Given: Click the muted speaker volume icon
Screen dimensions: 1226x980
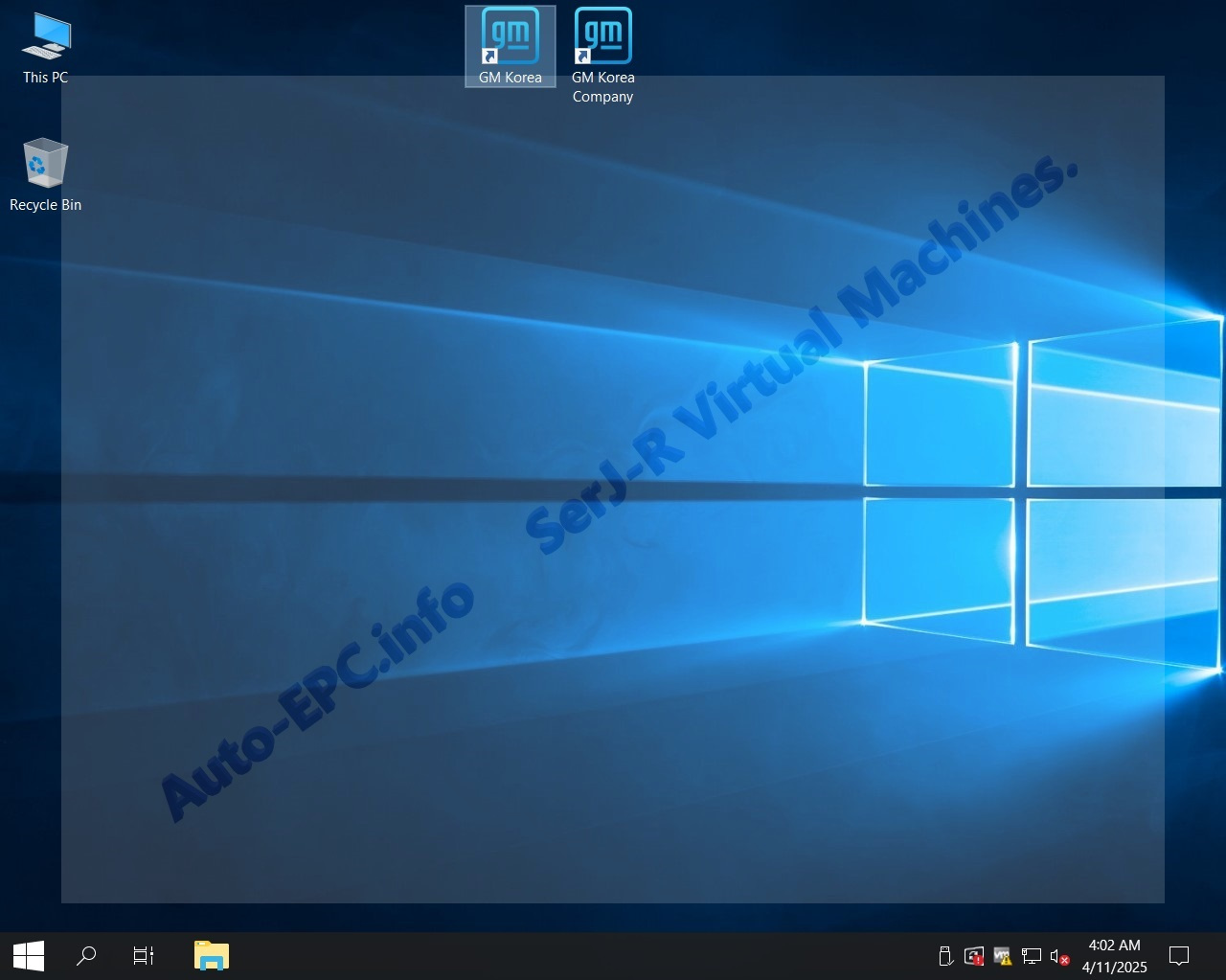Looking at the screenshot, I should [1058, 955].
